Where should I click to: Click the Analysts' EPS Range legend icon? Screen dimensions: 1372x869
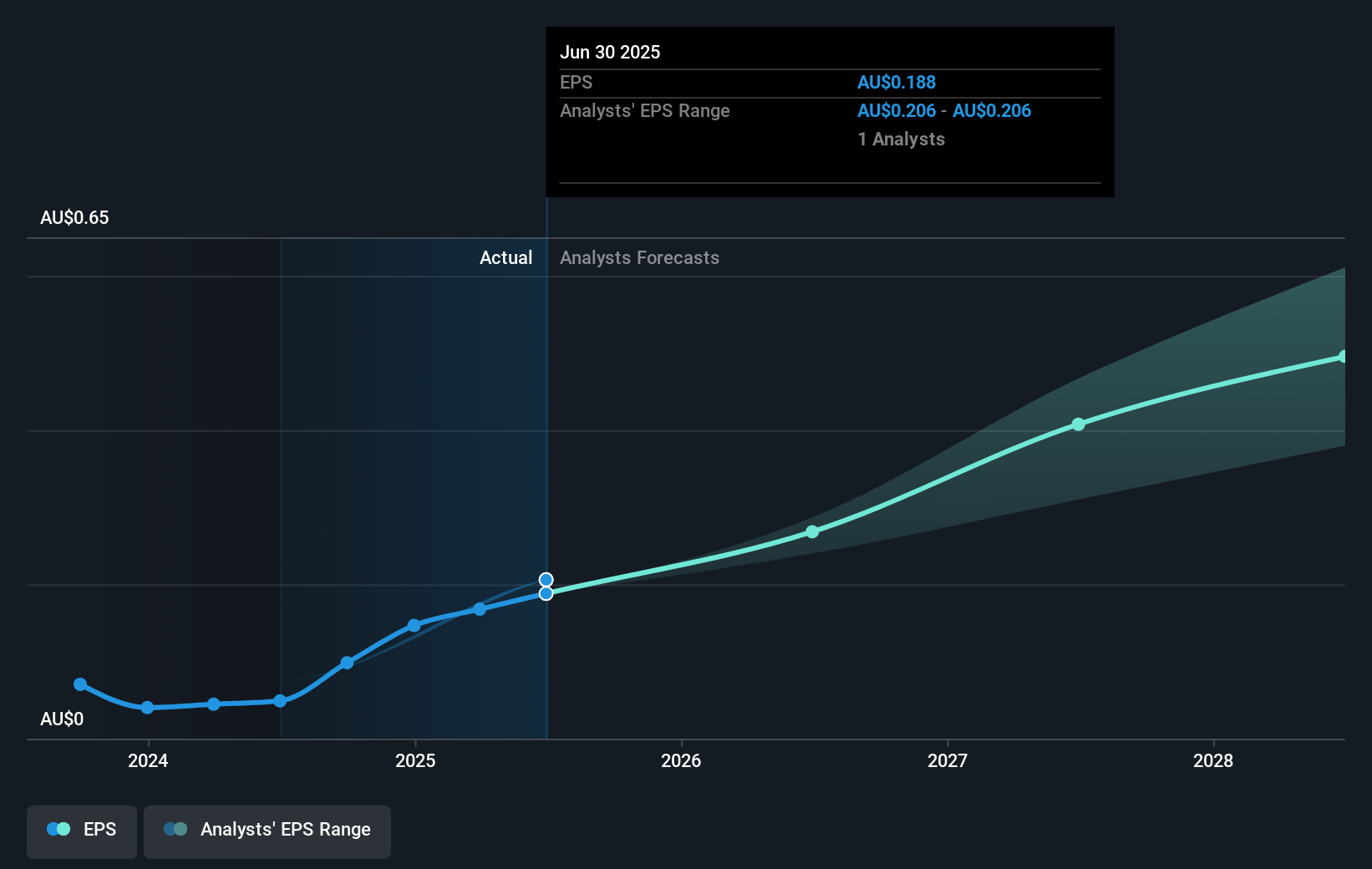175,828
